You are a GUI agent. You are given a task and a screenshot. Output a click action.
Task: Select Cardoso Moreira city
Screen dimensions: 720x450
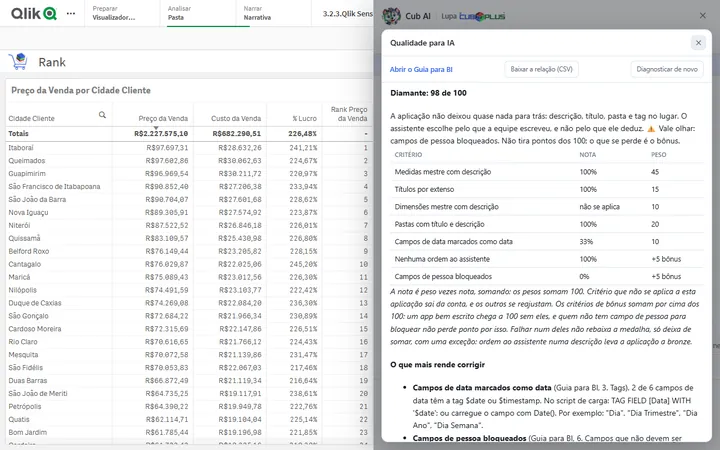click(35, 329)
